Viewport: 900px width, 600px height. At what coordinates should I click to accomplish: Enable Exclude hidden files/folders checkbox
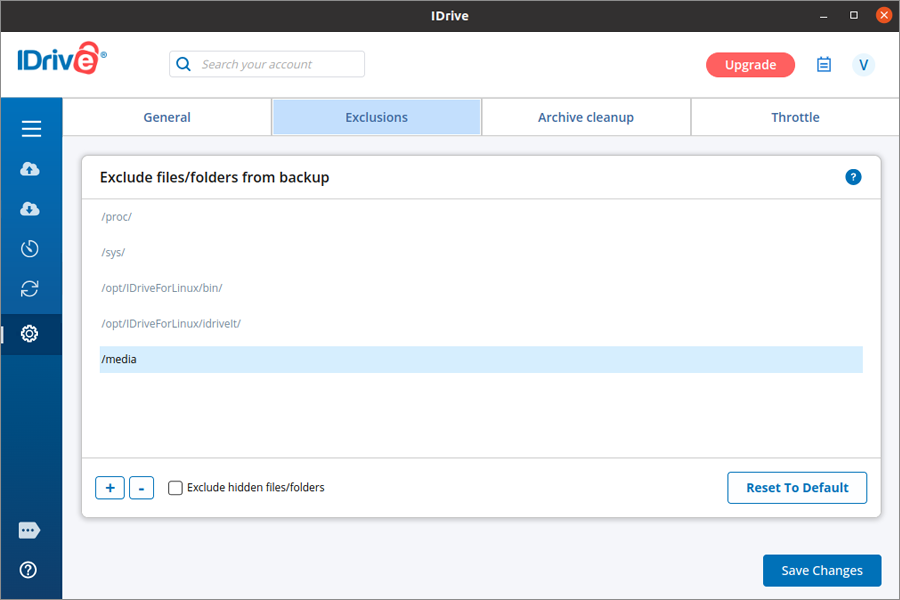point(176,488)
